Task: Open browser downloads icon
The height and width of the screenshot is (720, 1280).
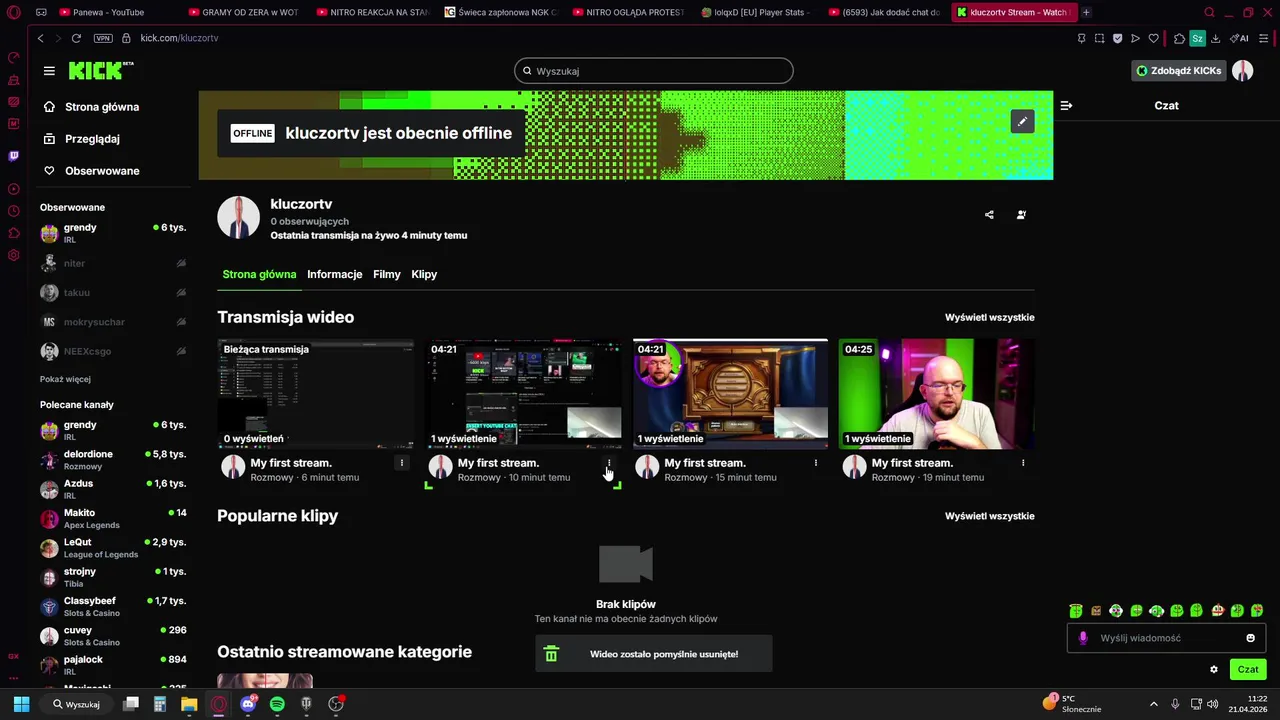Action: 1215,38
